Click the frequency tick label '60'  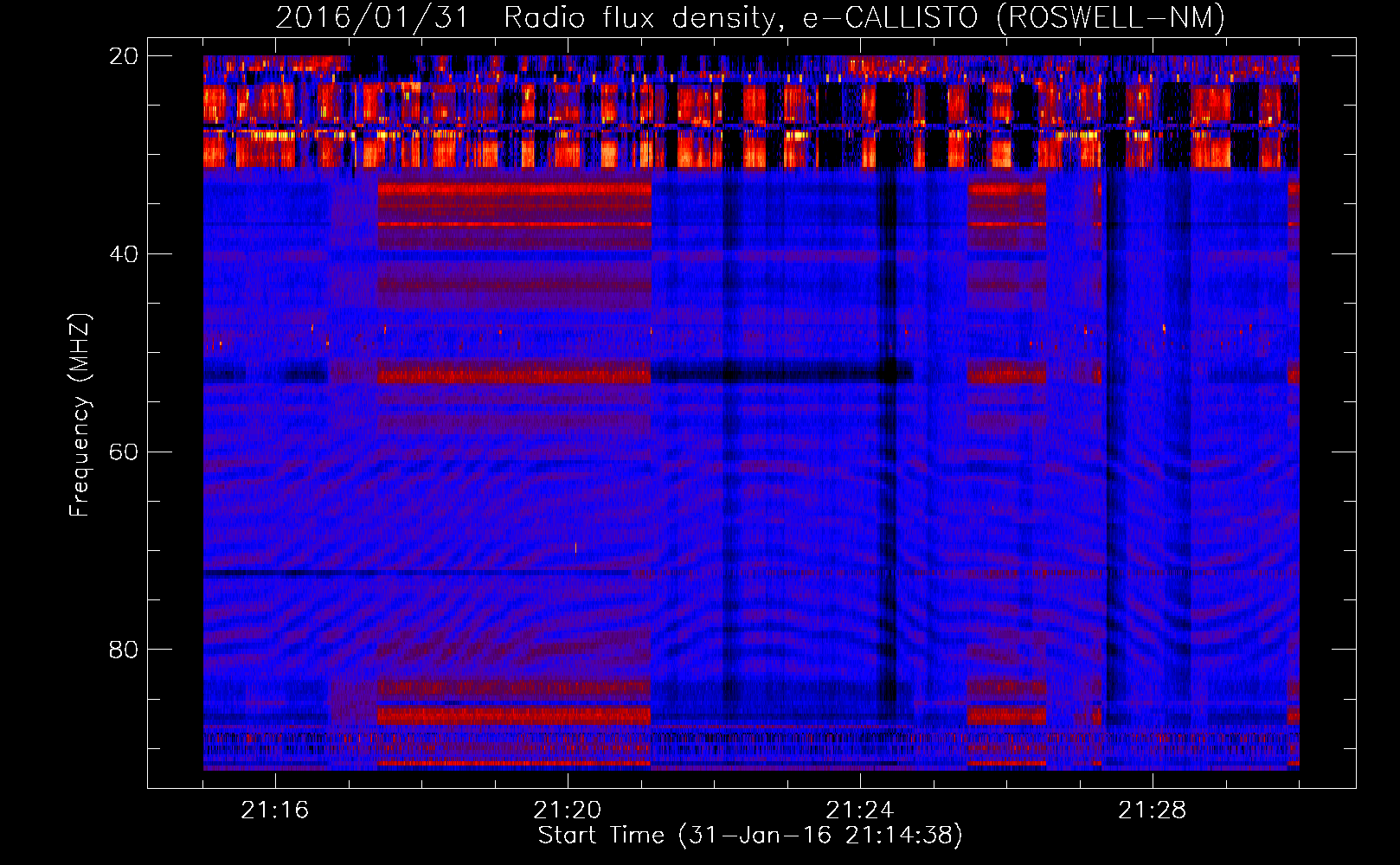[124, 452]
